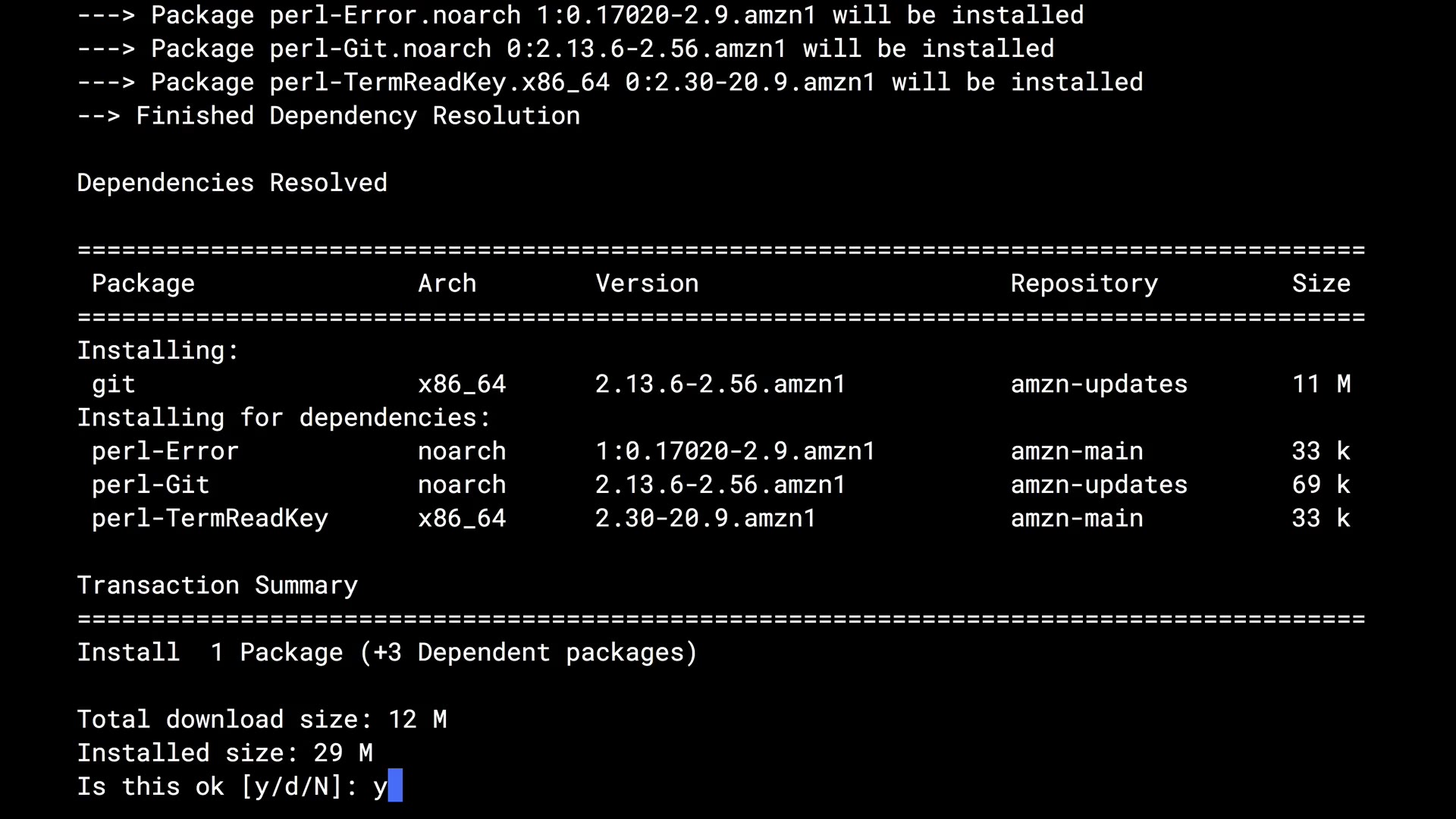Click 'perl-TermReadKey' in the dependencies table
Viewport: 1456px width, 819px height.
click(210, 519)
